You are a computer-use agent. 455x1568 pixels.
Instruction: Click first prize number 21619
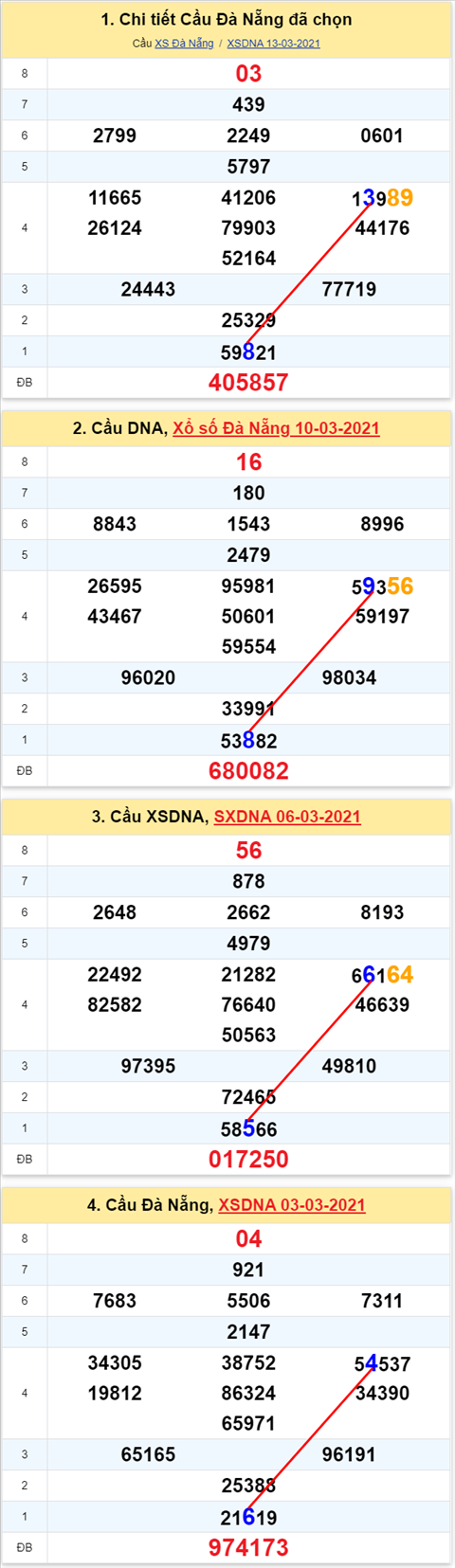(248, 1518)
